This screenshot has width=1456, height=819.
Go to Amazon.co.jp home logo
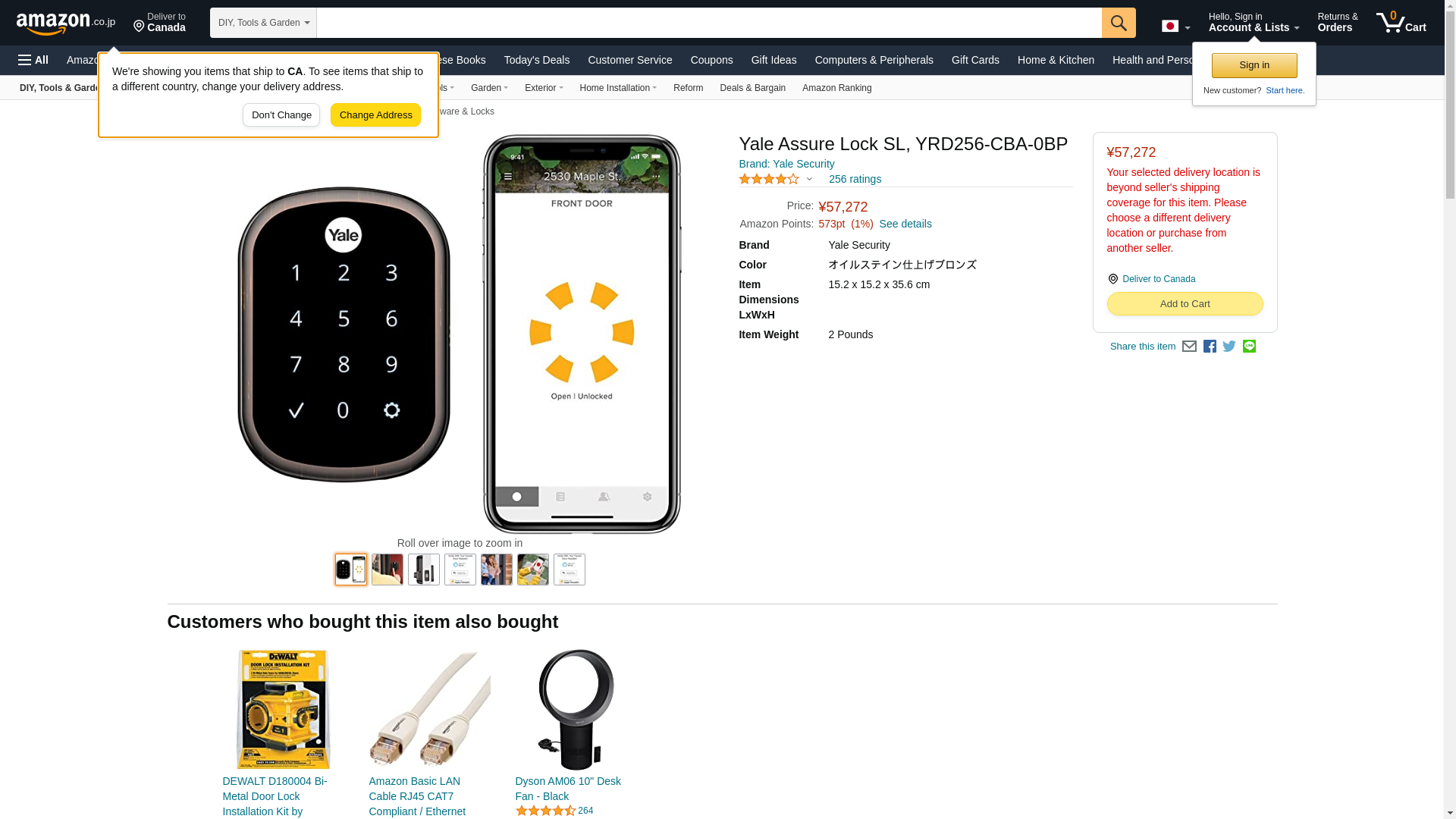[x=66, y=23]
